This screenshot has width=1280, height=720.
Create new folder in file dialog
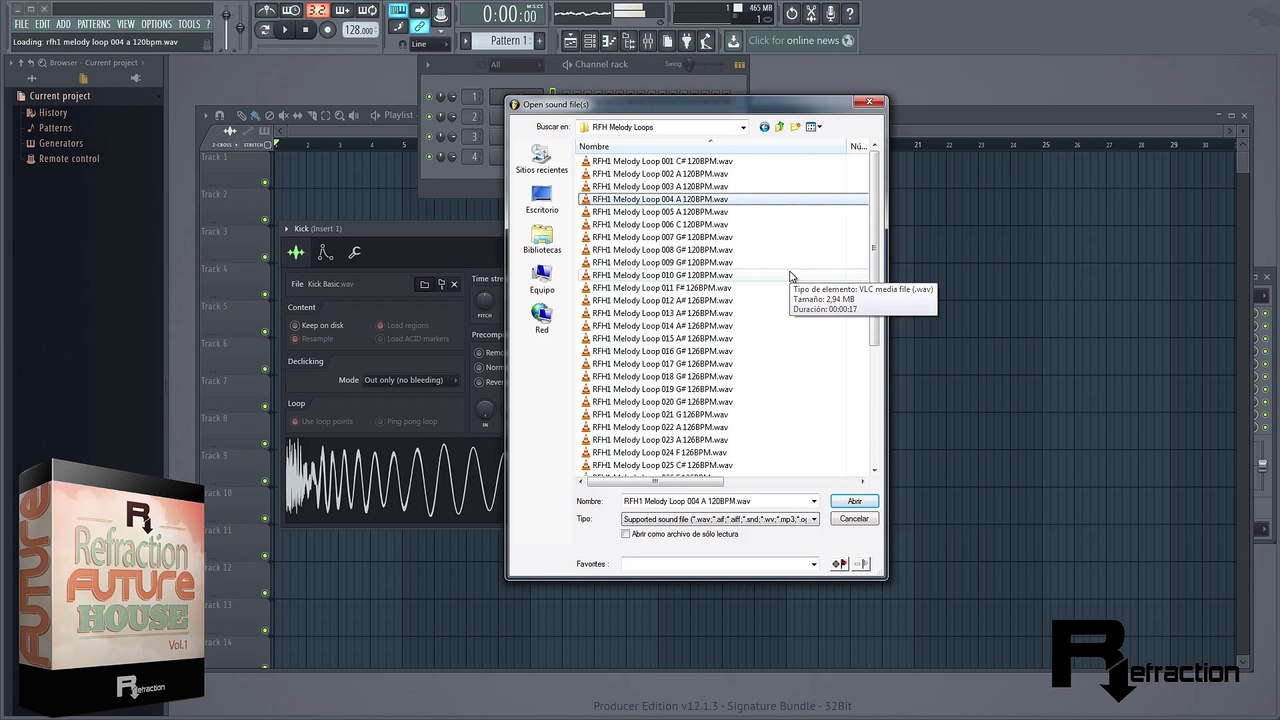point(795,127)
